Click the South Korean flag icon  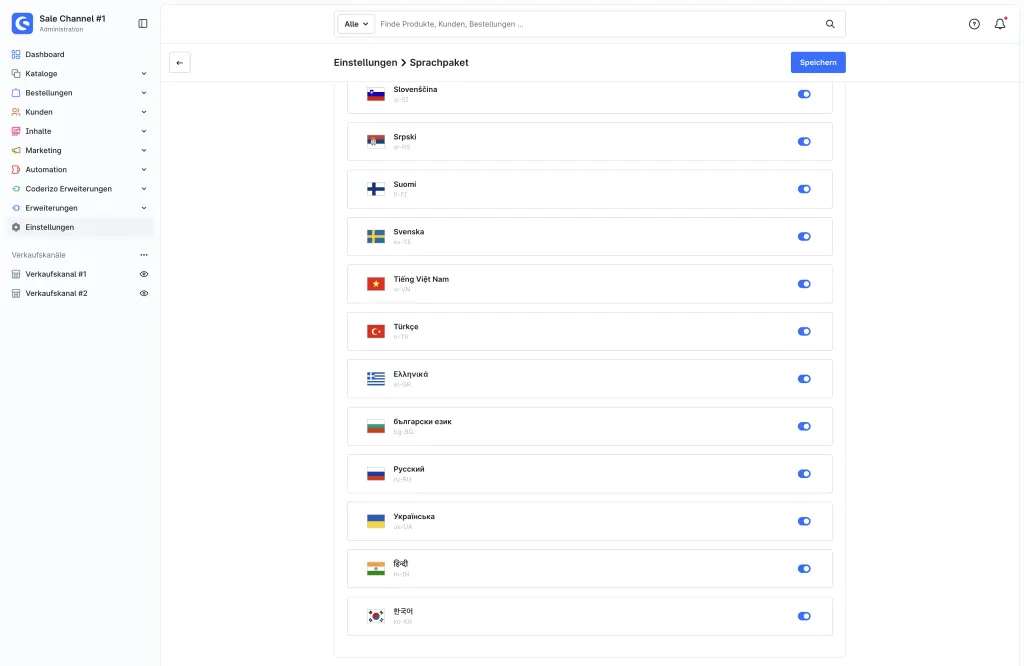click(376, 616)
